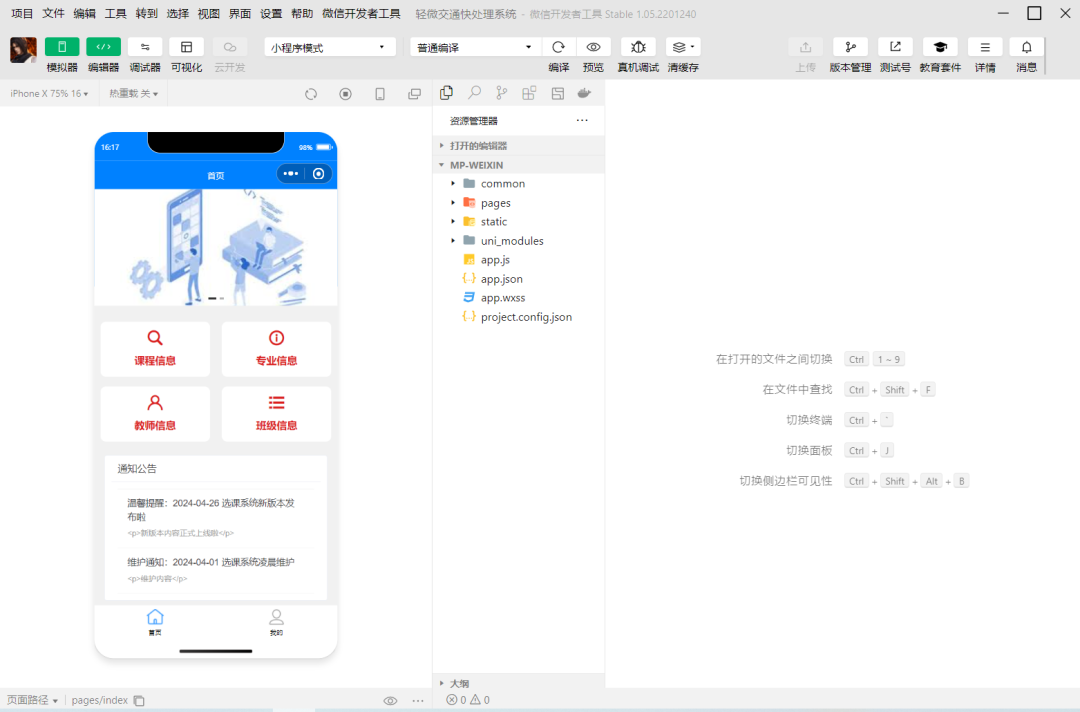Open the 教育套件 education kit

pyautogui.click(x=939, y=46)
